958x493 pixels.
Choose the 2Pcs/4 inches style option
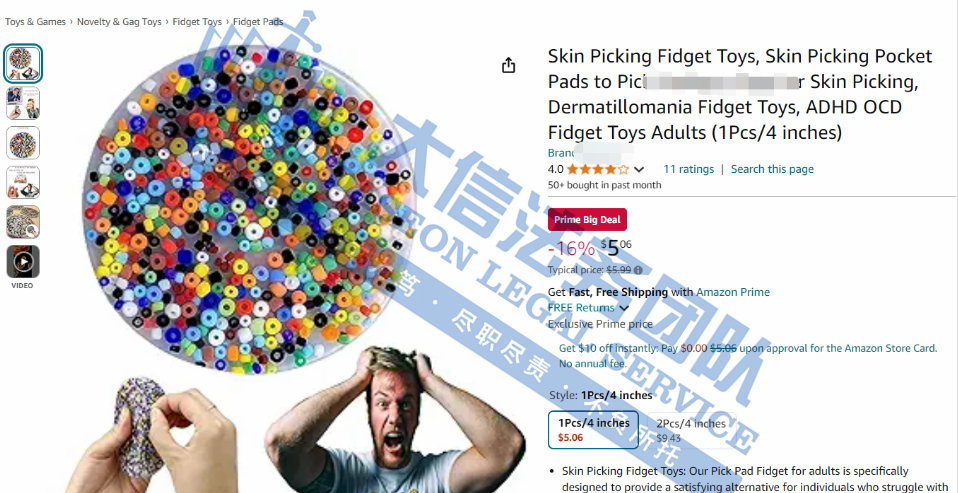pyautogui.click(x=691, y=429)
